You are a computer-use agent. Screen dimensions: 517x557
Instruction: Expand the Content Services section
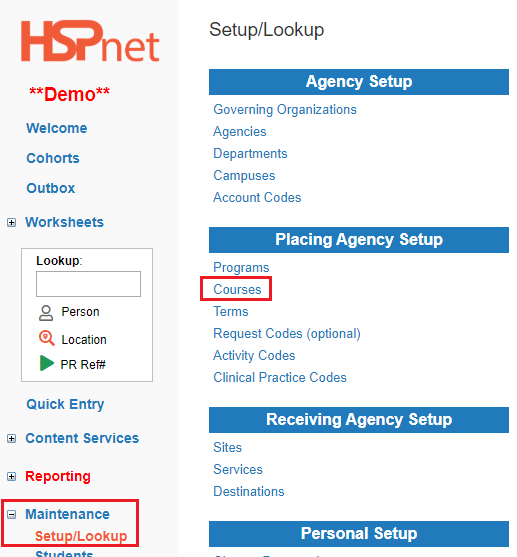point(12,439)
